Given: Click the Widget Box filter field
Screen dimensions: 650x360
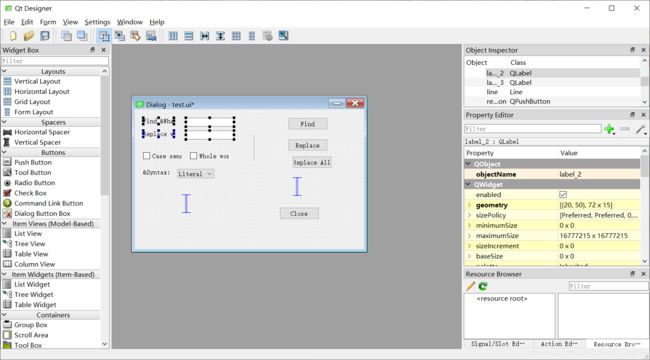Looking at the screenshot, I should click(55, 61).
